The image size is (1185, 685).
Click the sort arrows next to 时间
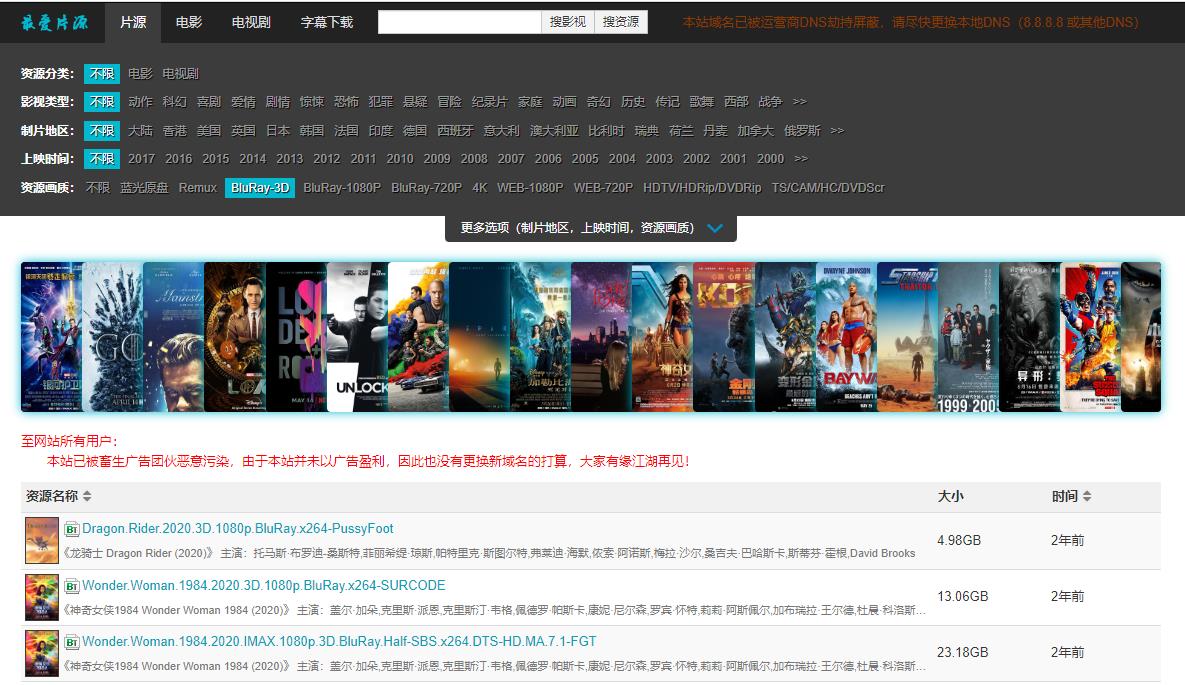[1087, 496]
